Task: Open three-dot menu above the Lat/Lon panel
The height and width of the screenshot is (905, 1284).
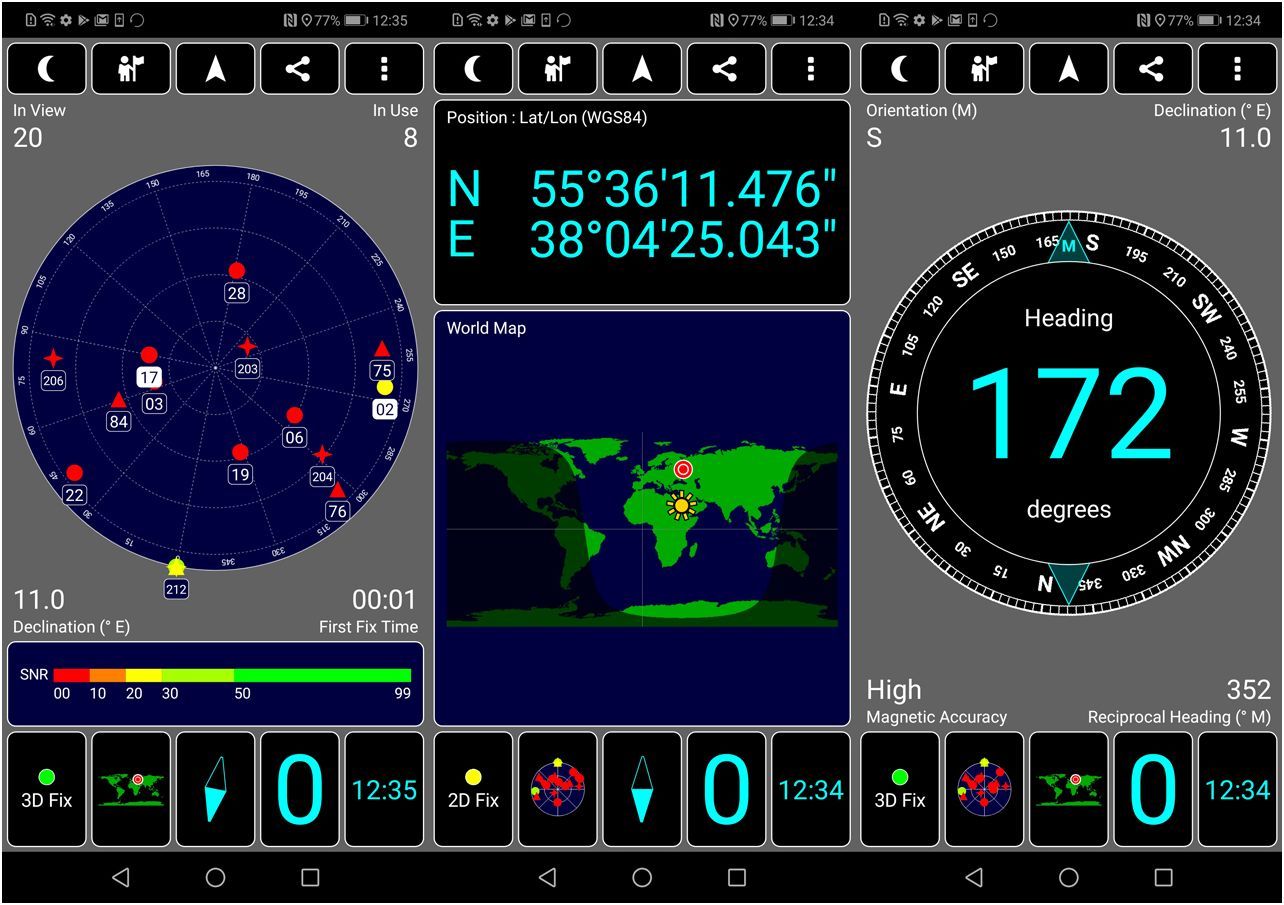Action: 810,69
